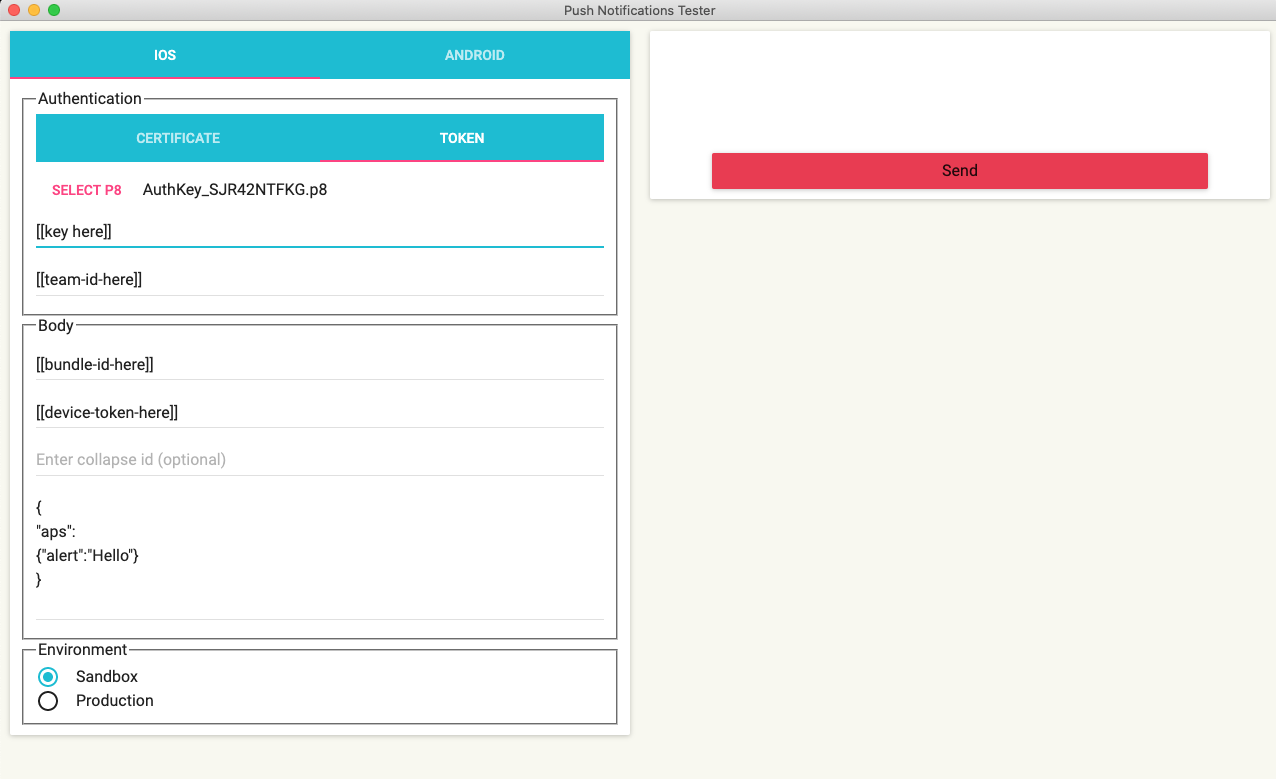Minimize the window with yellow button

click(34, 10)
